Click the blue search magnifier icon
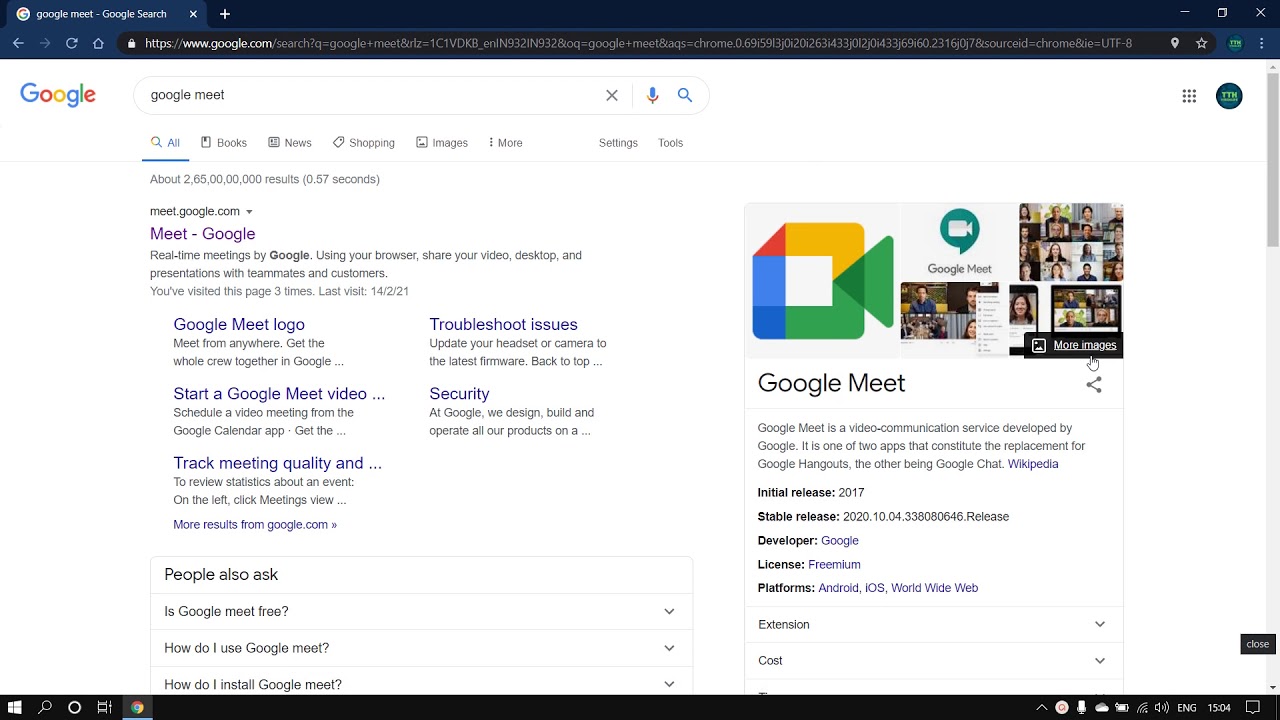This screenshot has width=1280, height=720. pos(685,95)
